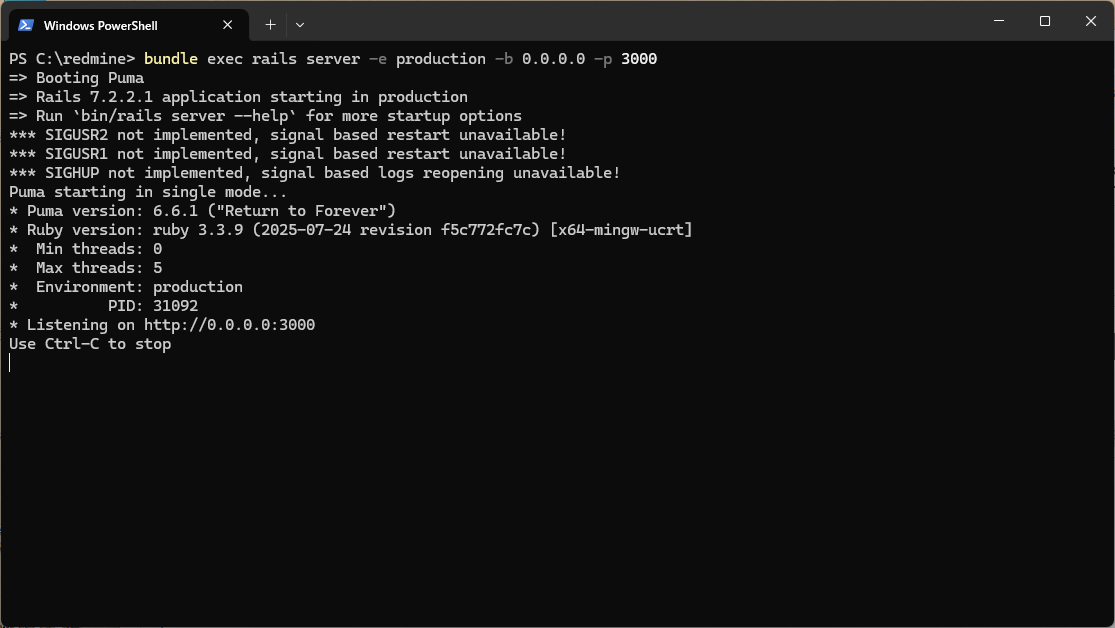Open the new tab dropdown chevron
This screenshot has height=628, width=1115.
[x=299, y=24]
